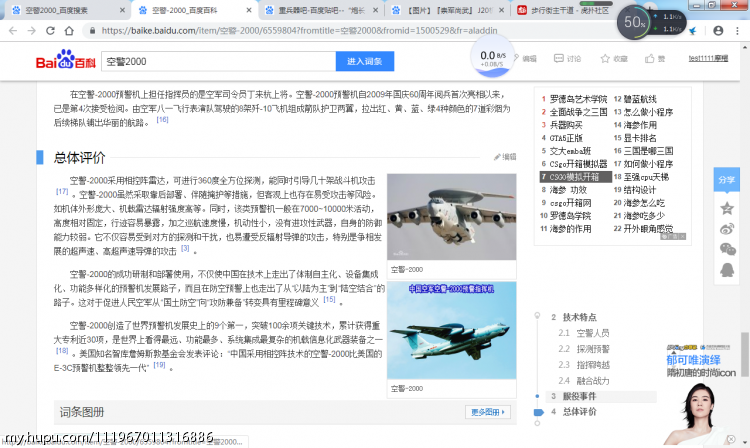750x448 pixels.
Task: Click the scrollbar up arrow
Action: 745,47
